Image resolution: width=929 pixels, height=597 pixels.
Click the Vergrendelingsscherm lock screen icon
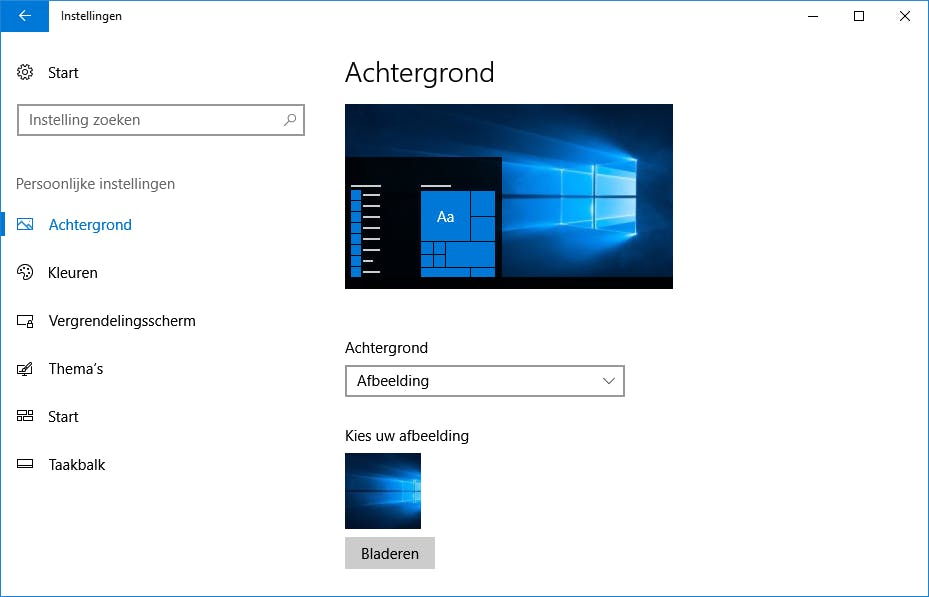click(24, 320)
